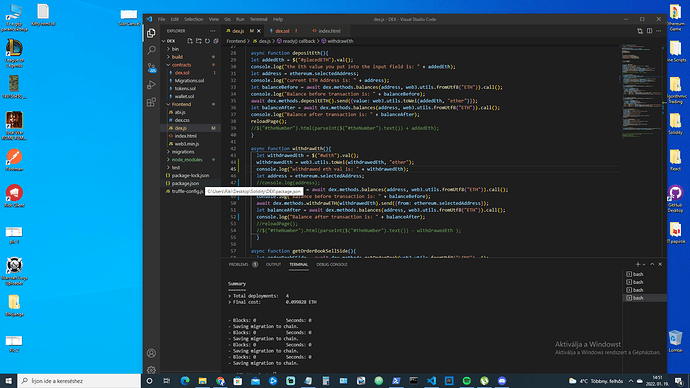Click the taskbar search box
This screenshot has width=690, height=388.
[x=79, y=381]
